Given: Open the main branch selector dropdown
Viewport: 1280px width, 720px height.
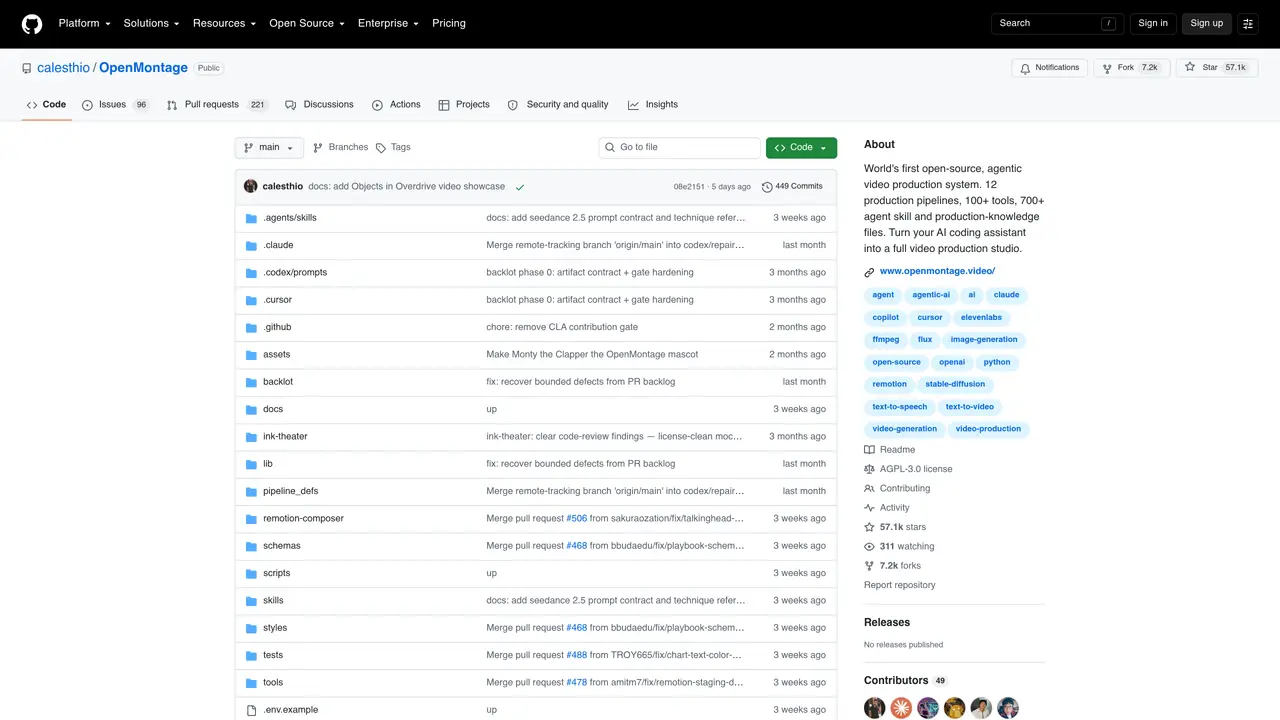Looking at the screenshot, I should tap(269, 147).
